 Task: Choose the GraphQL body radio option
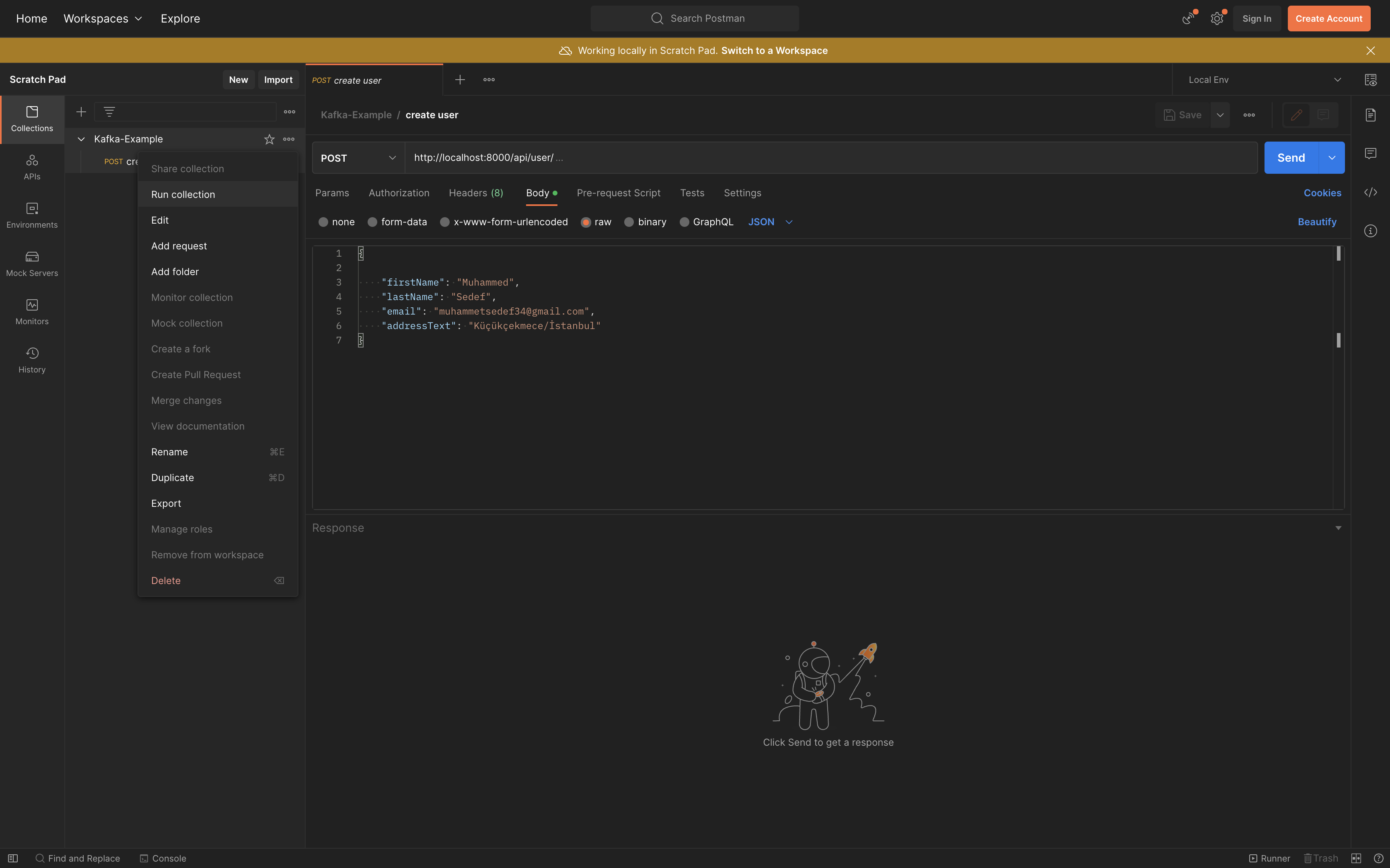(x=684, y=222)
